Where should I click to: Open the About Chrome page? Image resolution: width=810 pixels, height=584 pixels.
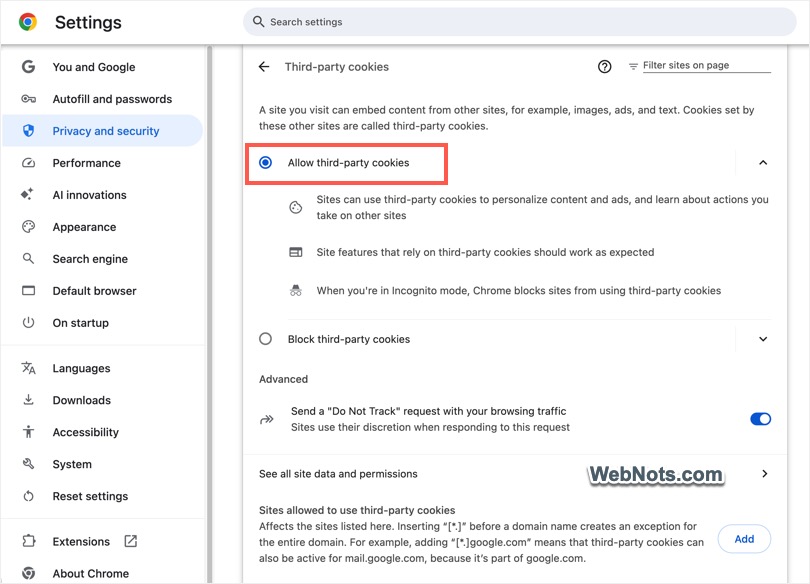(x=102, y=573)
